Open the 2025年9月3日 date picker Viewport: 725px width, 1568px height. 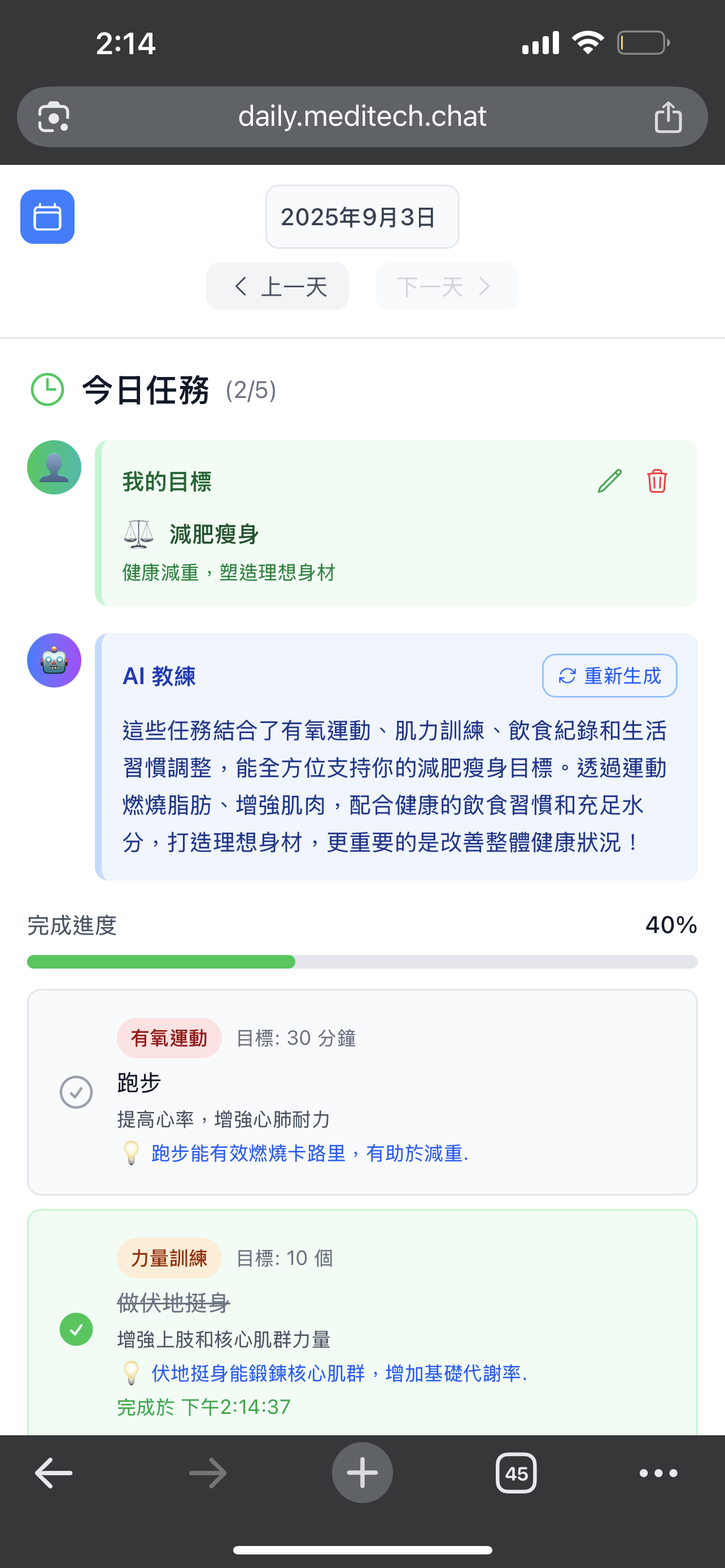(362, 217)
